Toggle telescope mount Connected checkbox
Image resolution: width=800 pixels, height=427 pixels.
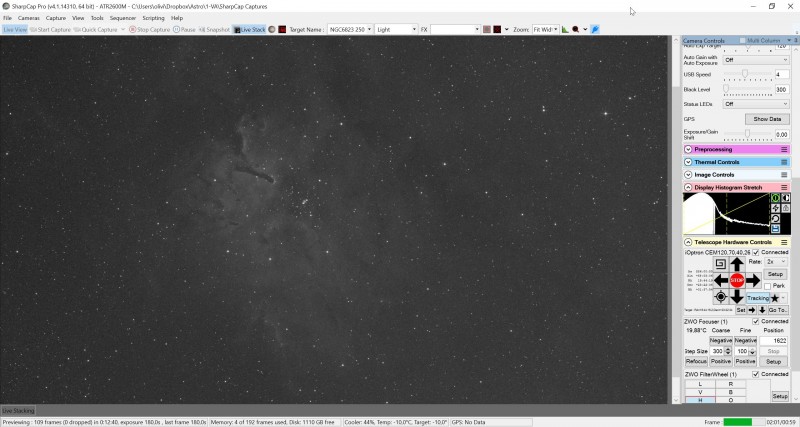756,253
